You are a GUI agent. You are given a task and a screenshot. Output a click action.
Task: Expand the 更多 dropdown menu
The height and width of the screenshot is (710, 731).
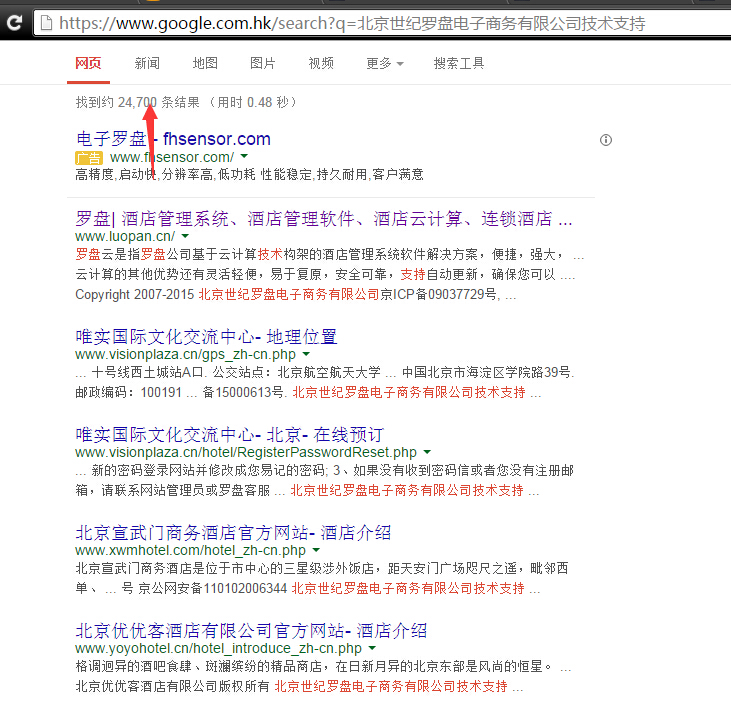pyautogui.click(x=385, y=63)
